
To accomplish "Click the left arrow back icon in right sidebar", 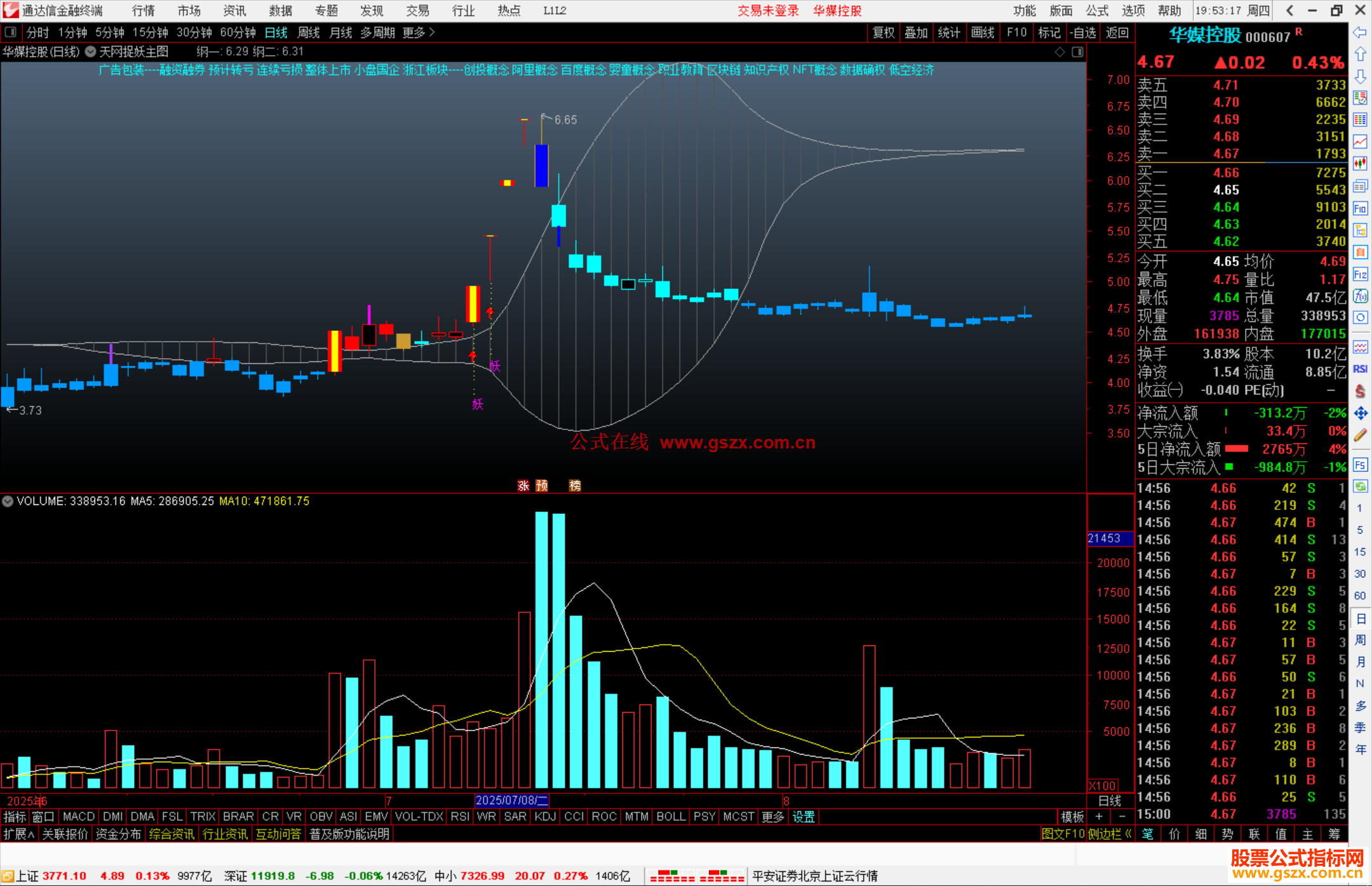I will point(1360,32).
